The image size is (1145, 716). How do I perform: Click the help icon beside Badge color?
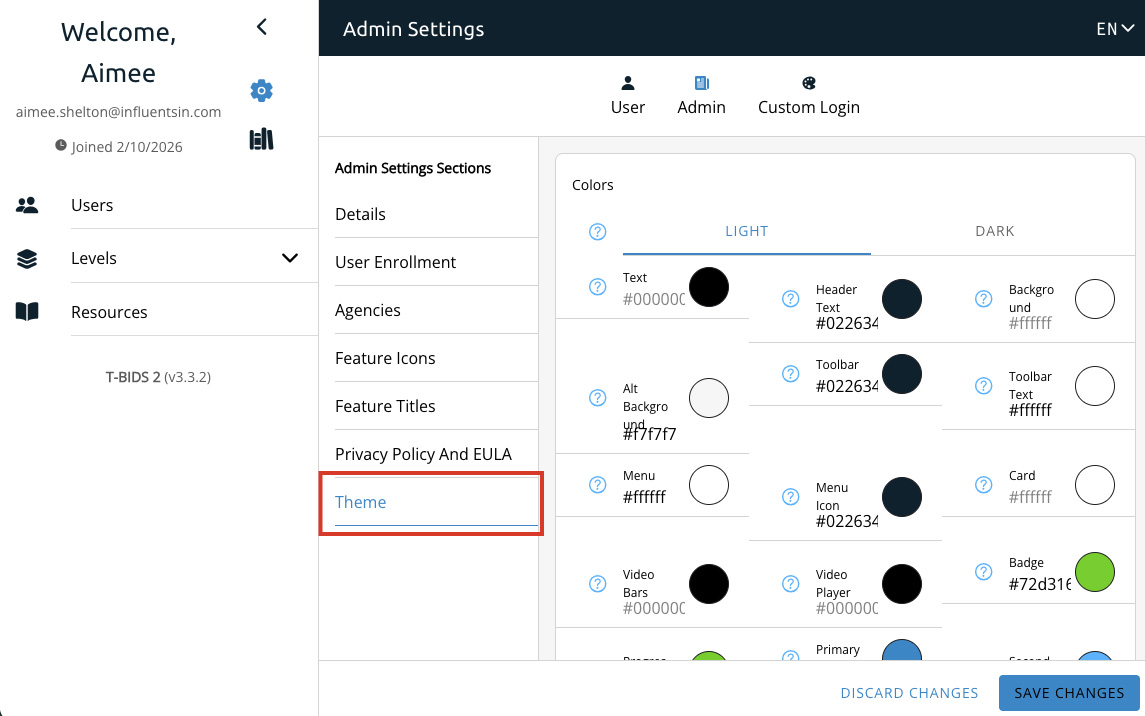pyautogui.click(x=983, y=572)
